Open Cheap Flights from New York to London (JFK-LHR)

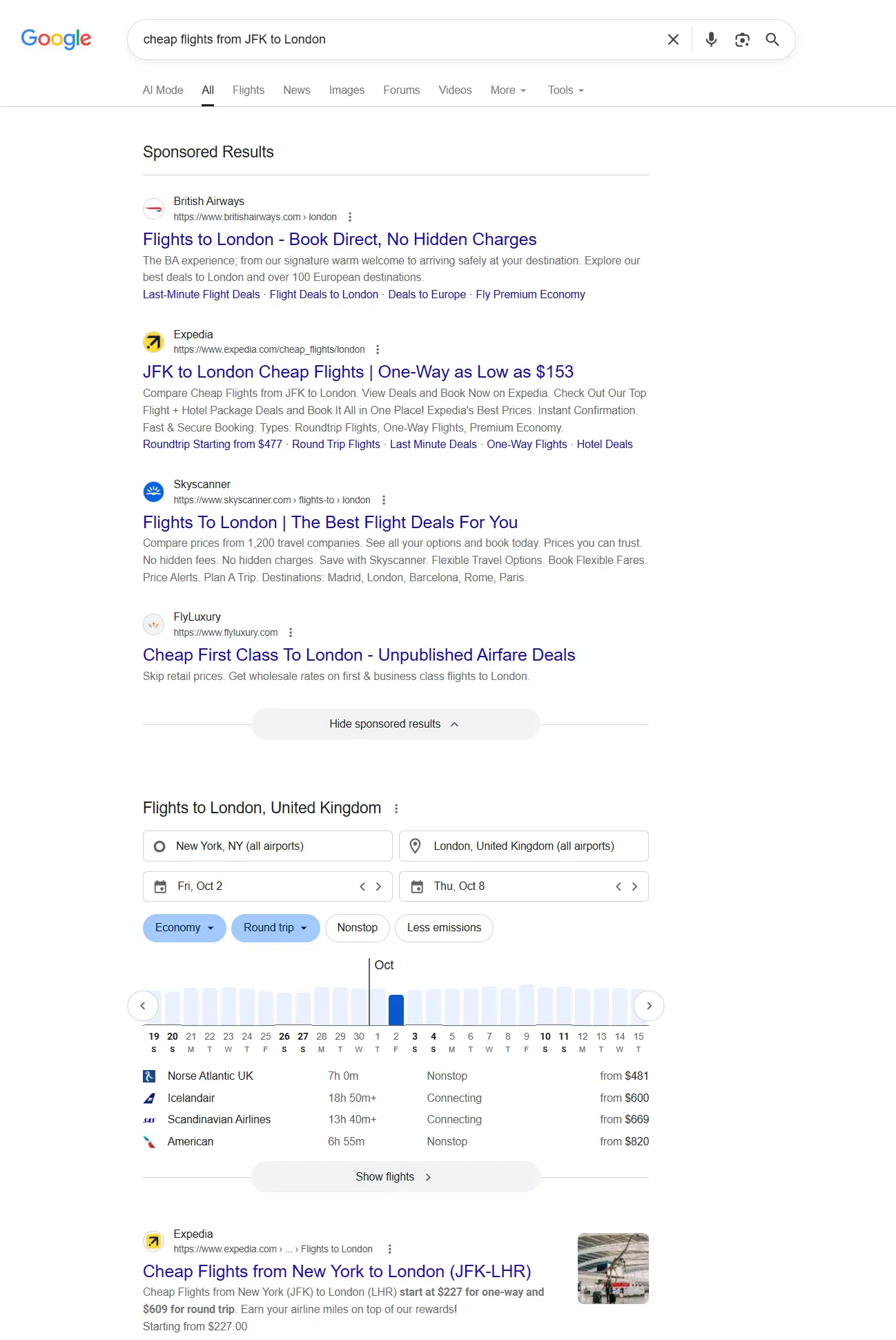pos(337,1272)
